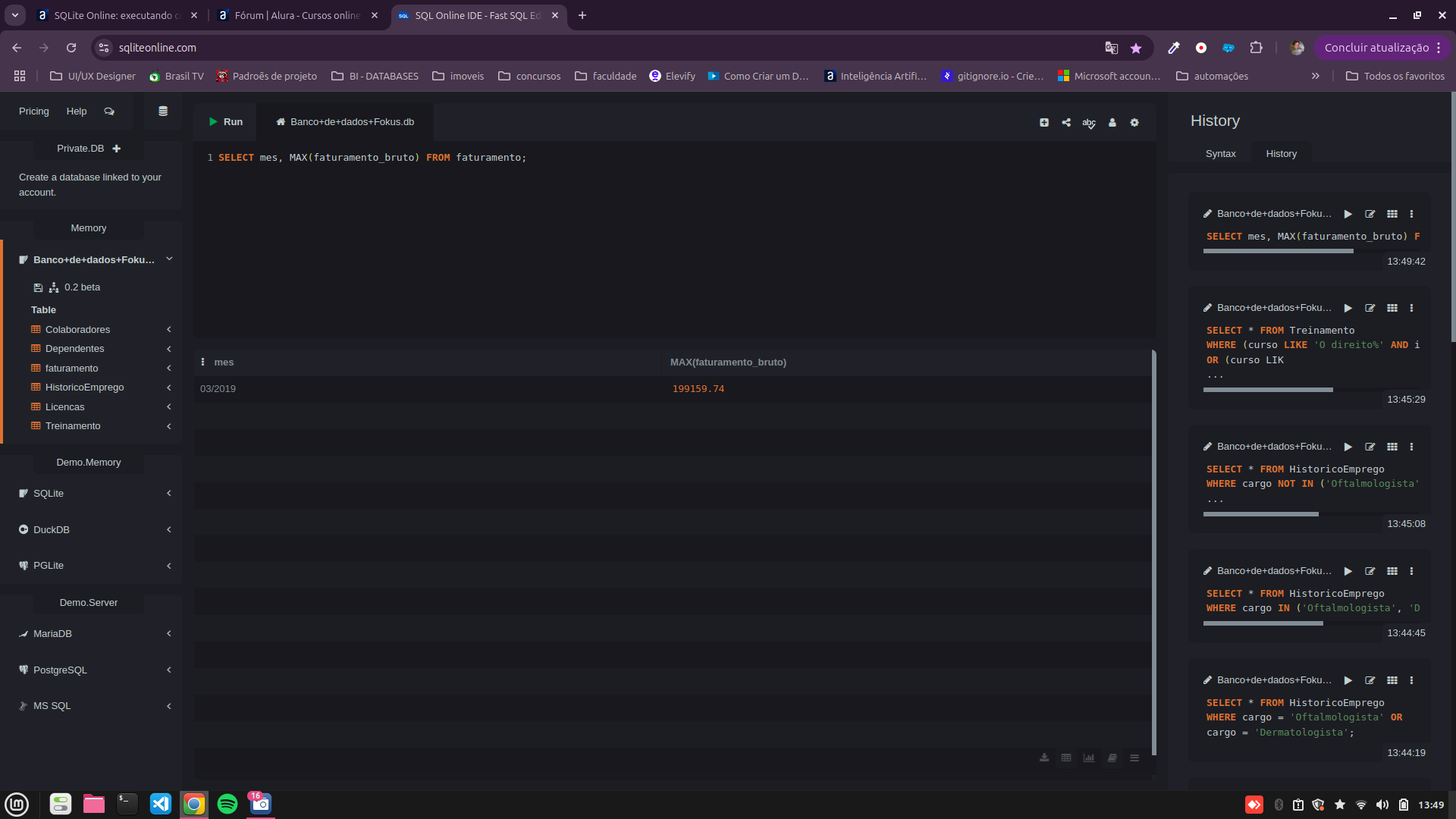
Task: Open the Pricing page
Action: click(34, 111)
